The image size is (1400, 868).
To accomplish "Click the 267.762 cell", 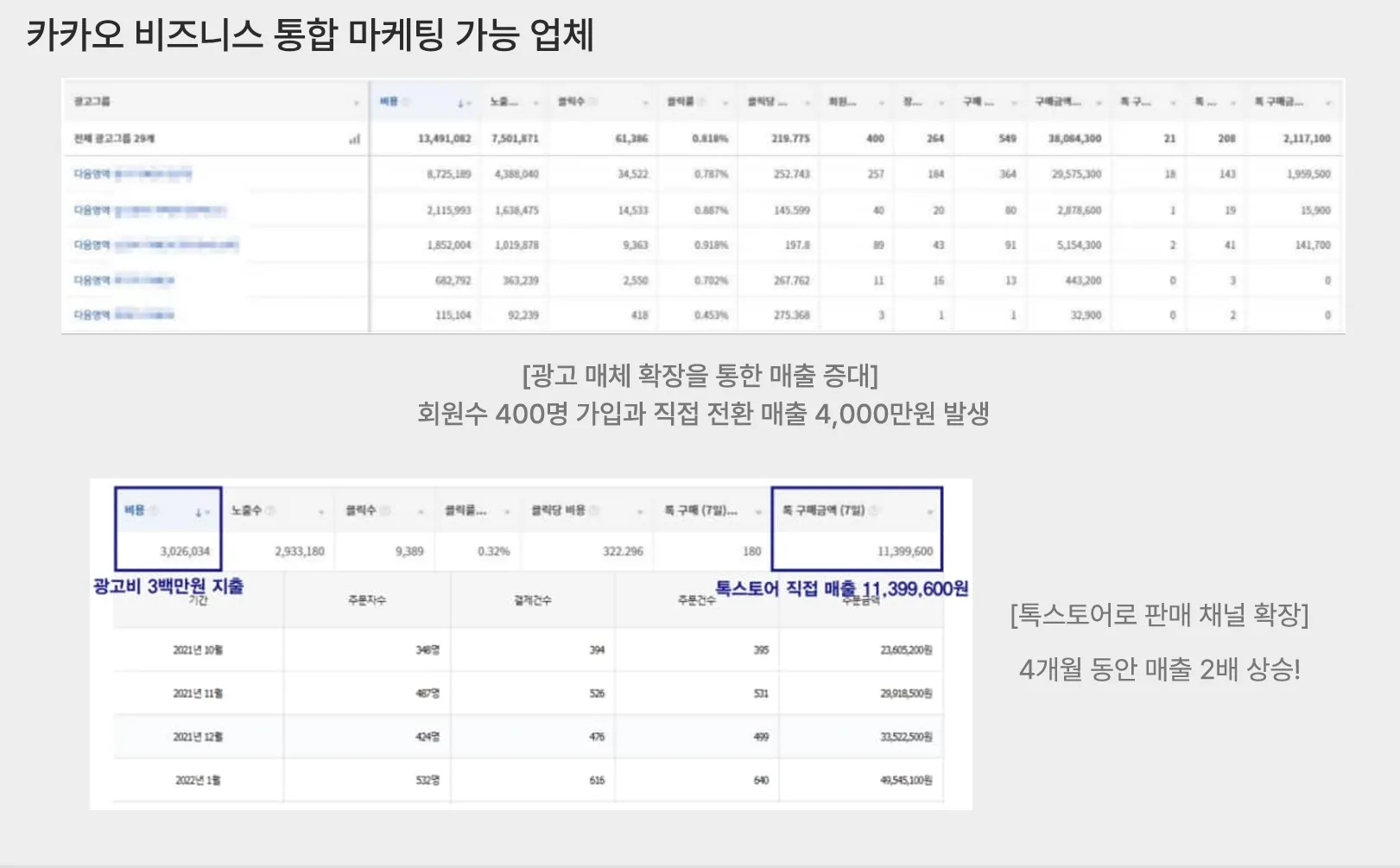I will (x=792, y=280).
